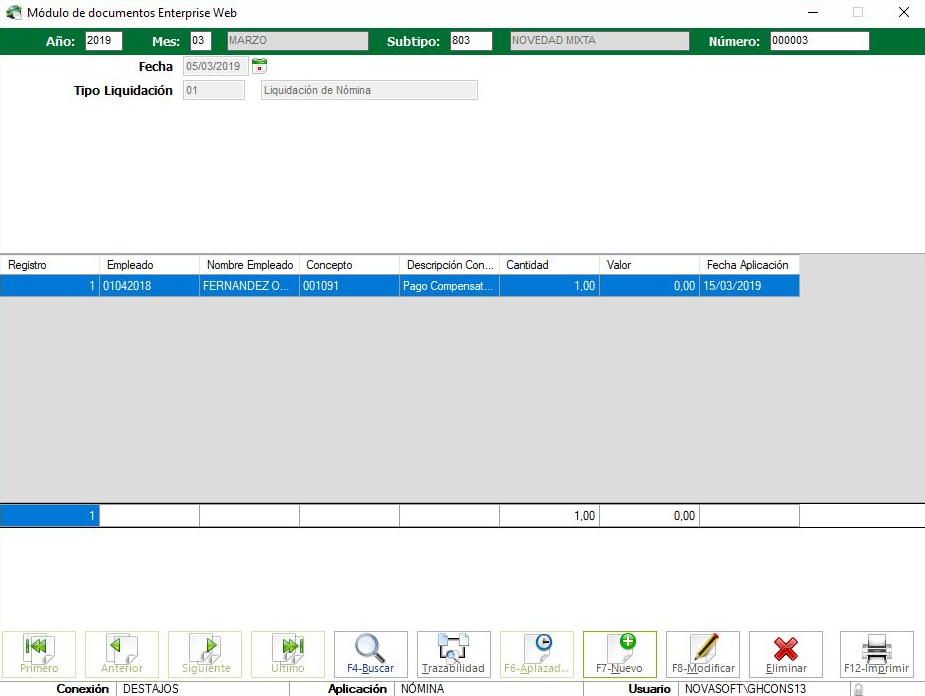Click the F4-Buscar magnifier button

click(x=370, y=654)
